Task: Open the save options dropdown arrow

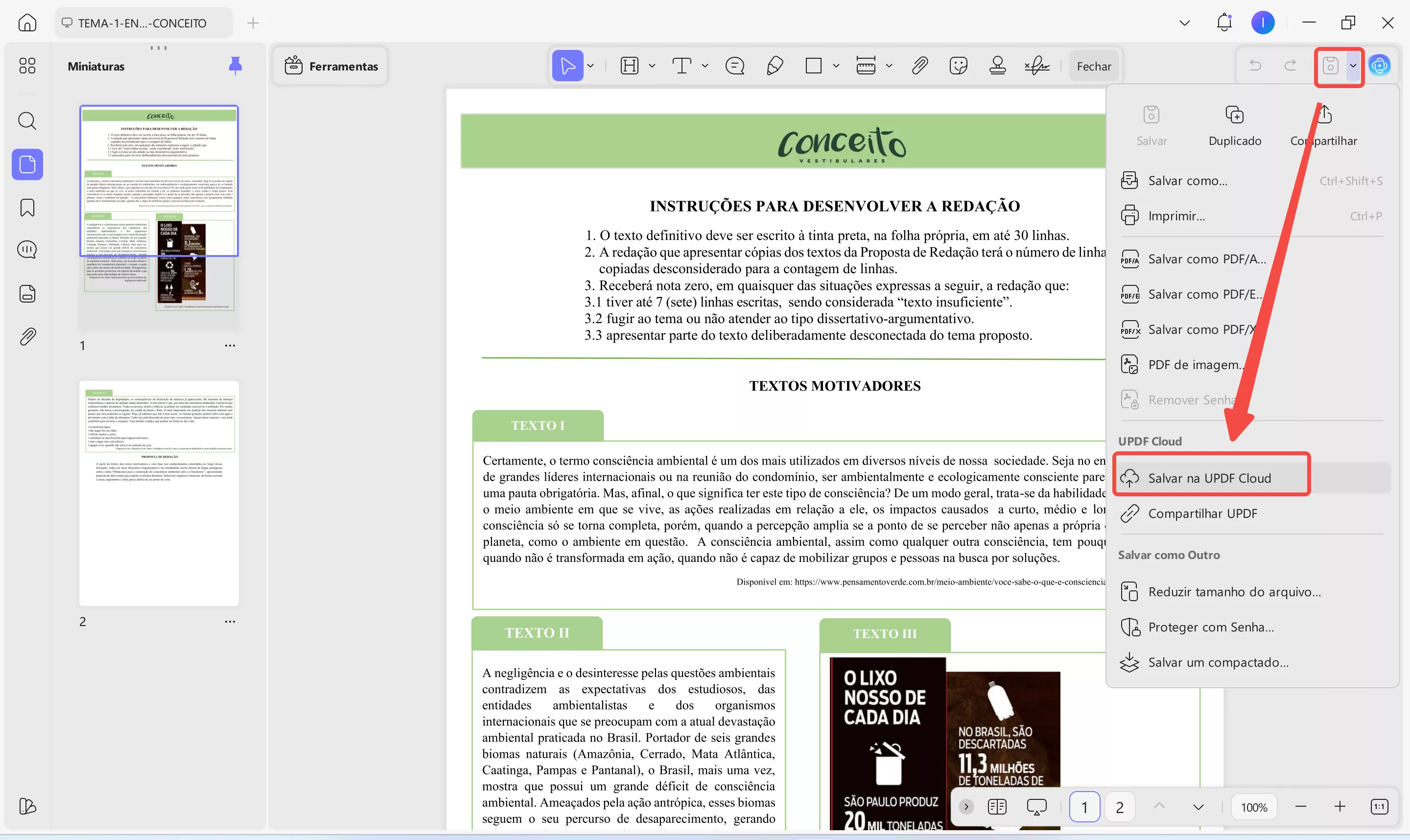Action: pyautogui.click(x=1353, y=66)
